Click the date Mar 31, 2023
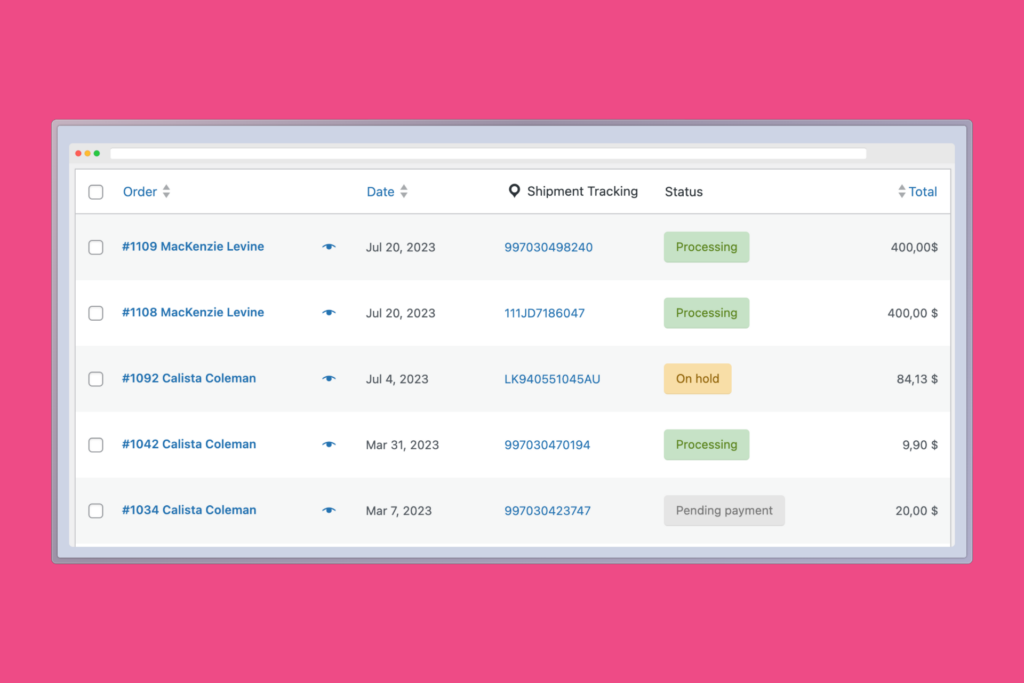 [x=402, y=445]
